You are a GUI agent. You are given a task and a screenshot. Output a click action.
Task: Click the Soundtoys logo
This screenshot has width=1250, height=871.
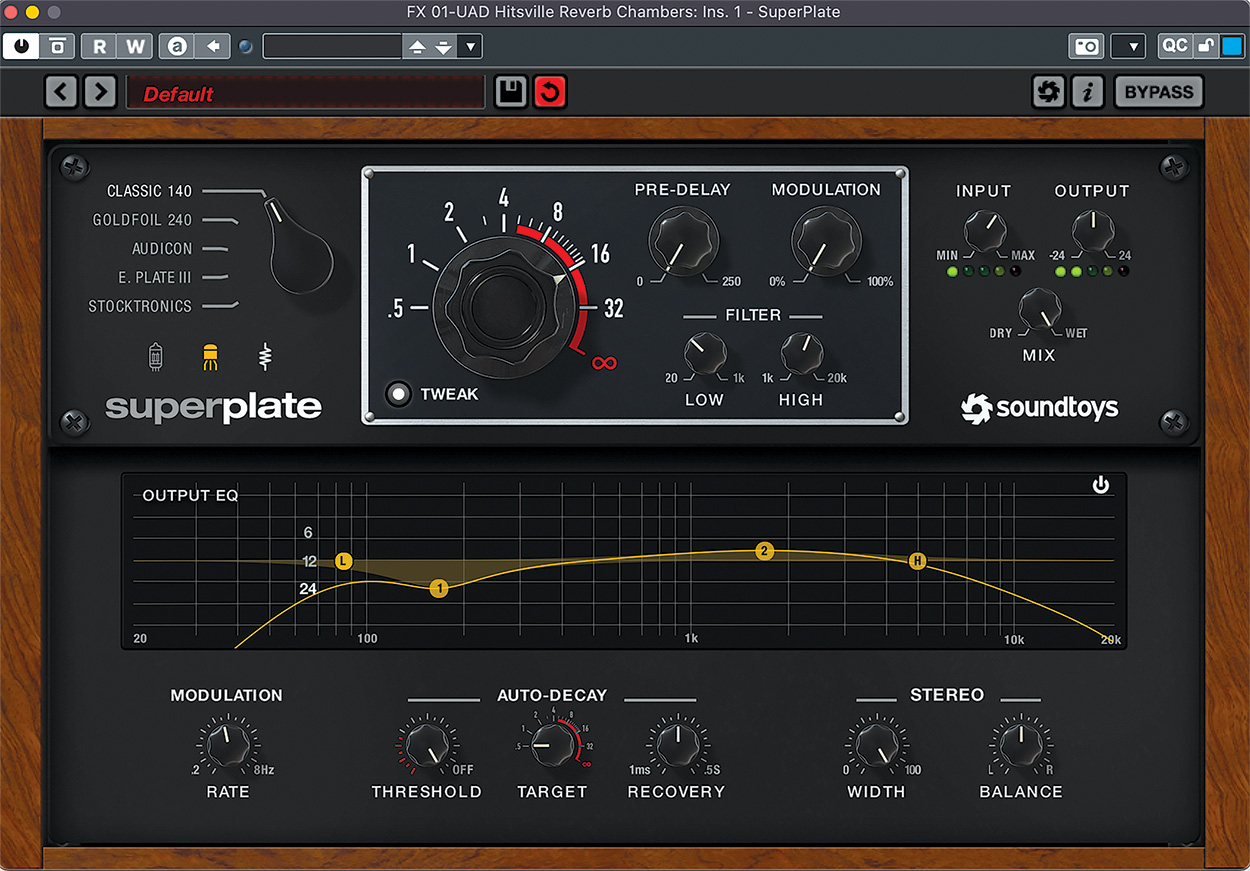point(1038,408)
